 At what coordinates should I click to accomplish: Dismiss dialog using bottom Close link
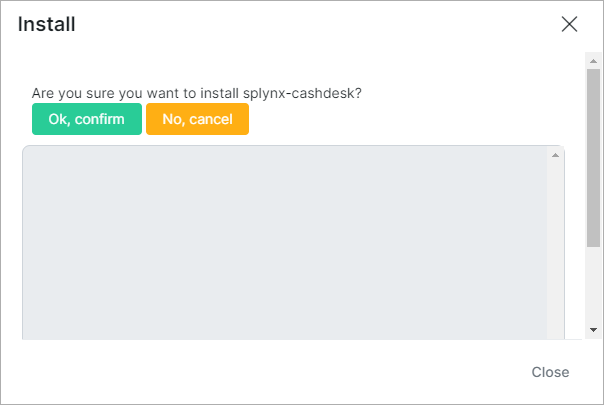[550, 372]
